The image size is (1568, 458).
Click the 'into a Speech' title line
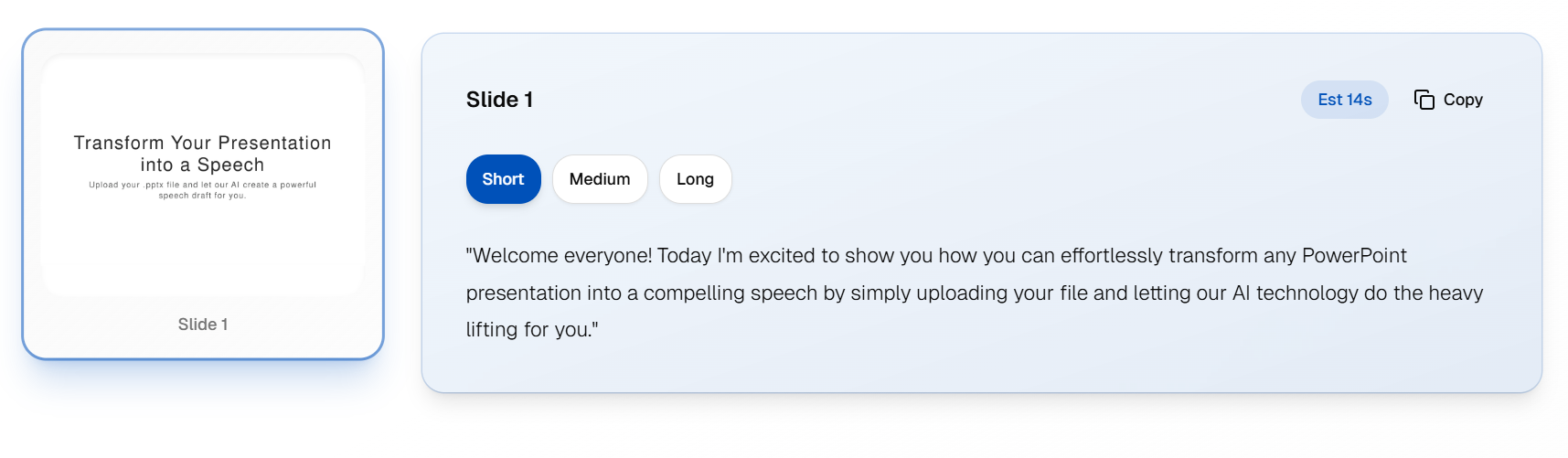click(203, 165)
